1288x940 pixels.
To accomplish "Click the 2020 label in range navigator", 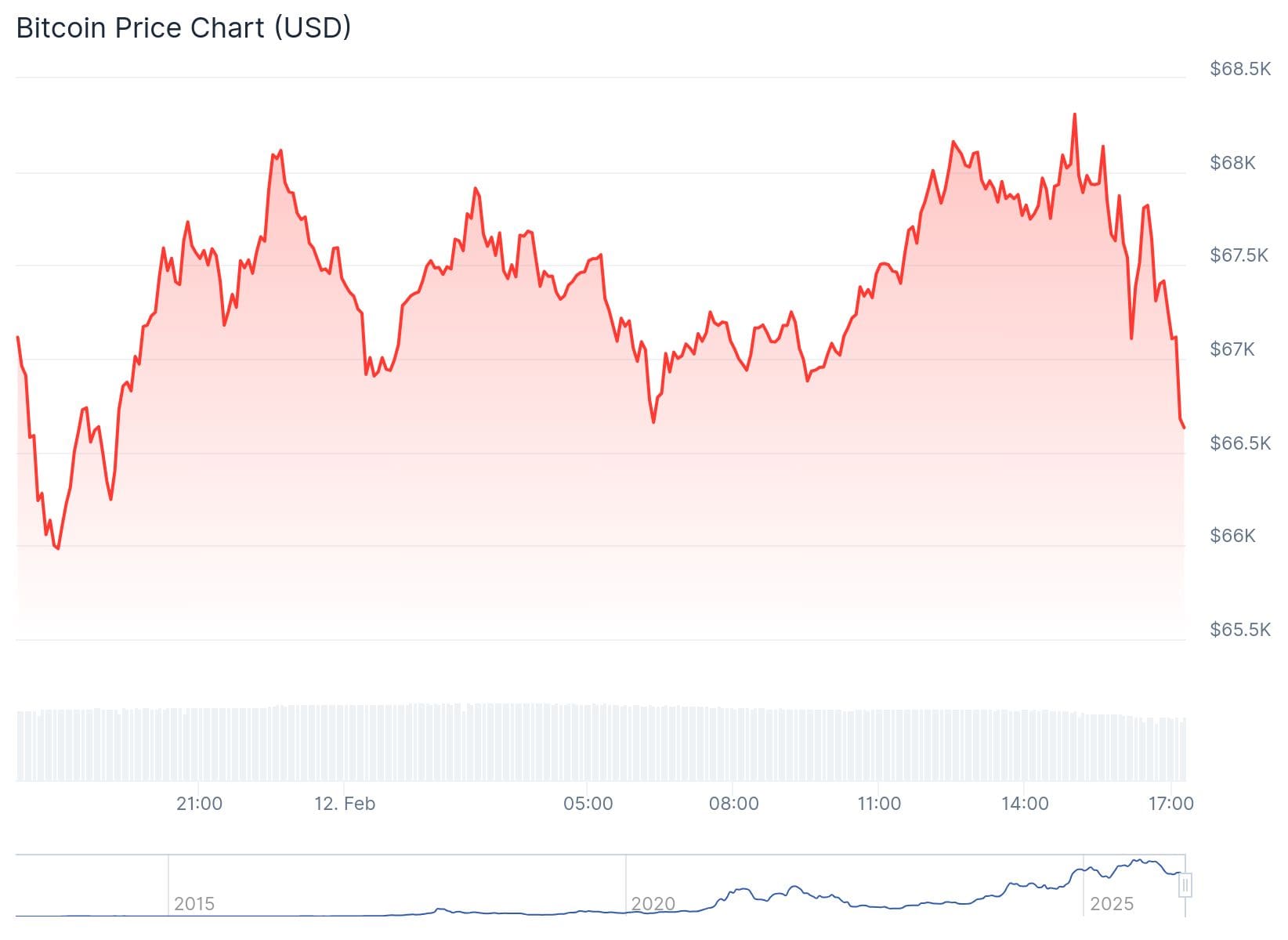I will pyautogui.click(x=653, y=904).
